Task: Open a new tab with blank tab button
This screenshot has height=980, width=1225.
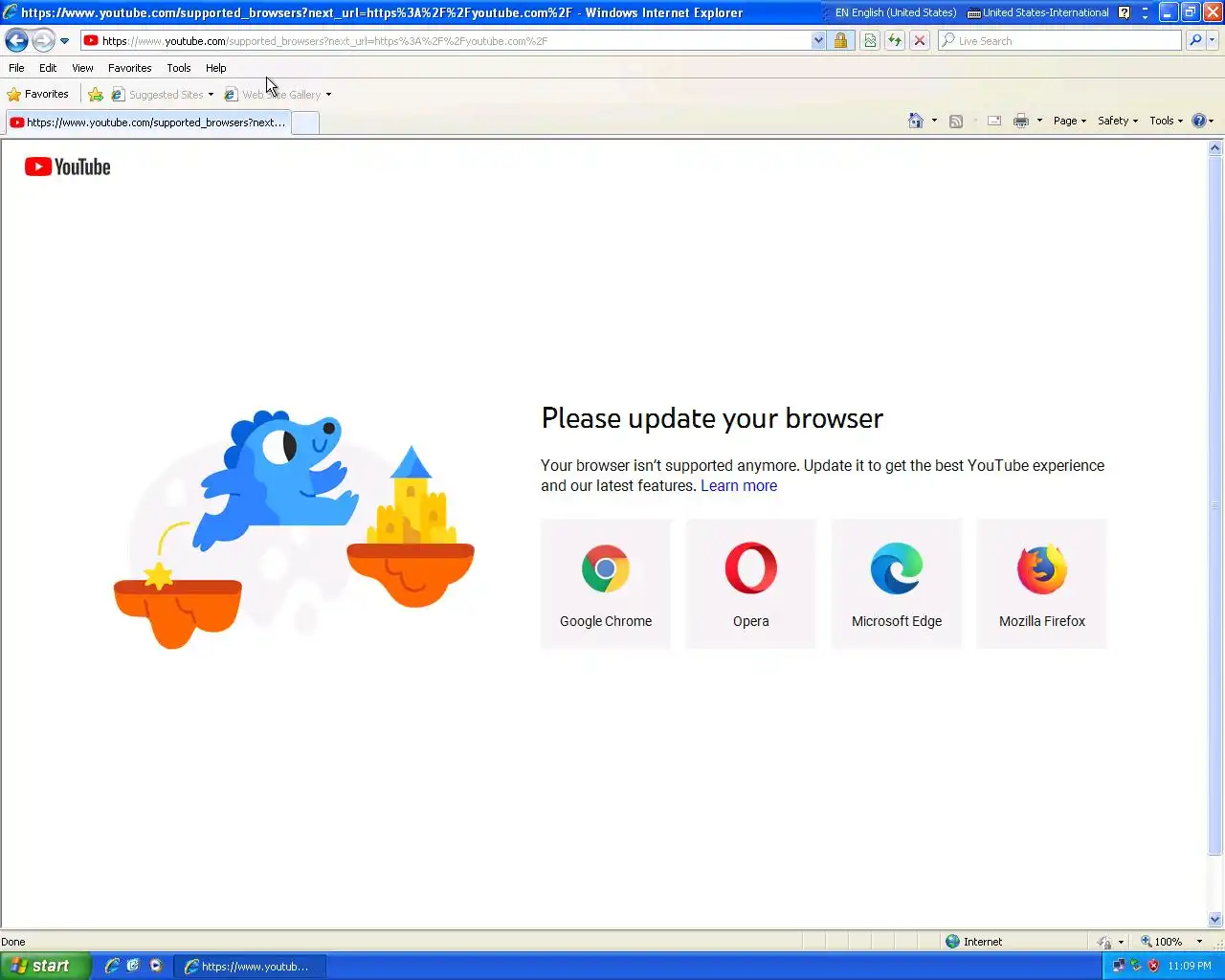Action: pyautogui.click(x=305, y=122)
